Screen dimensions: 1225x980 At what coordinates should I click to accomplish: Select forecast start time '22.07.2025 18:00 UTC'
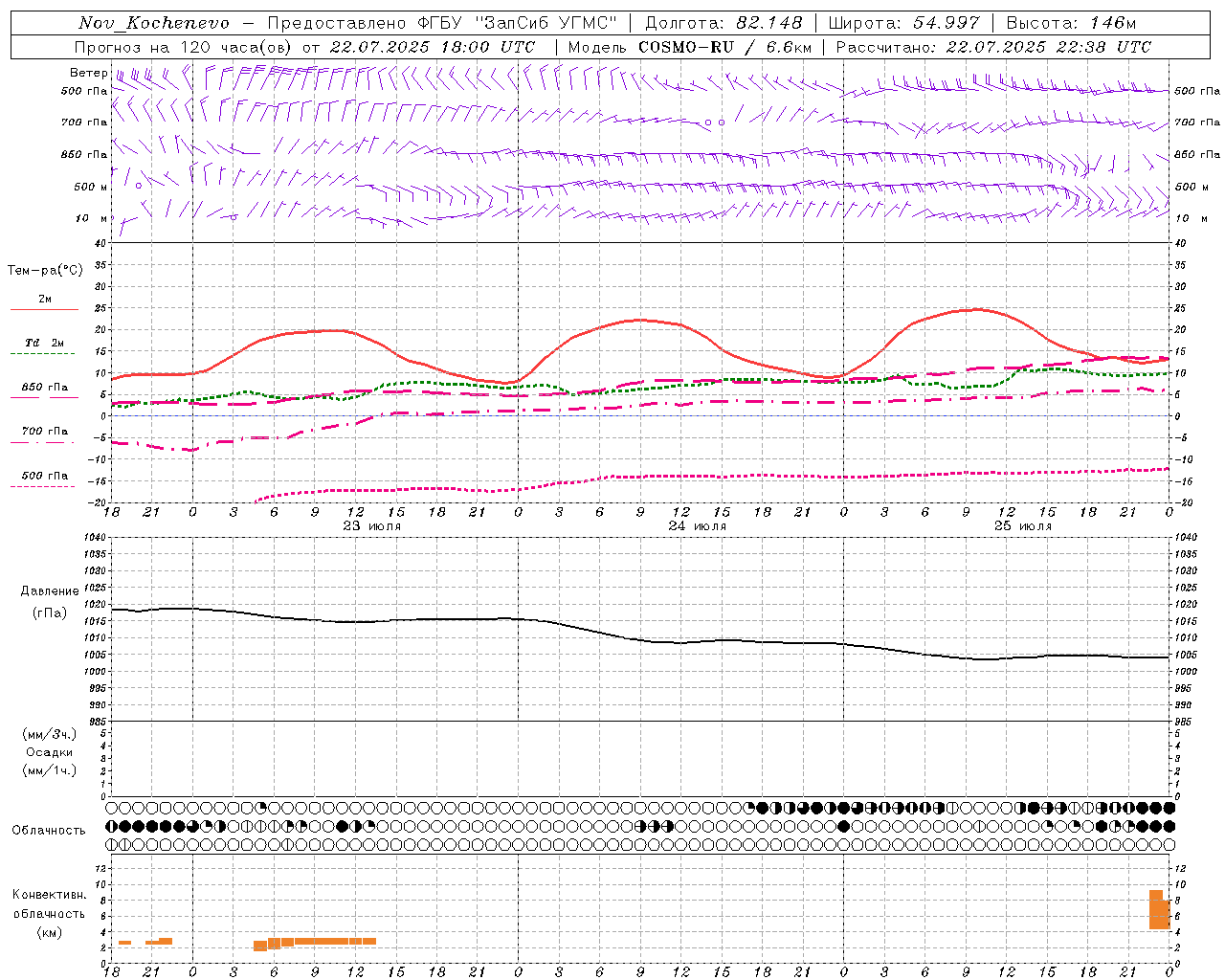pyautogui.click(x=433, y=47)
